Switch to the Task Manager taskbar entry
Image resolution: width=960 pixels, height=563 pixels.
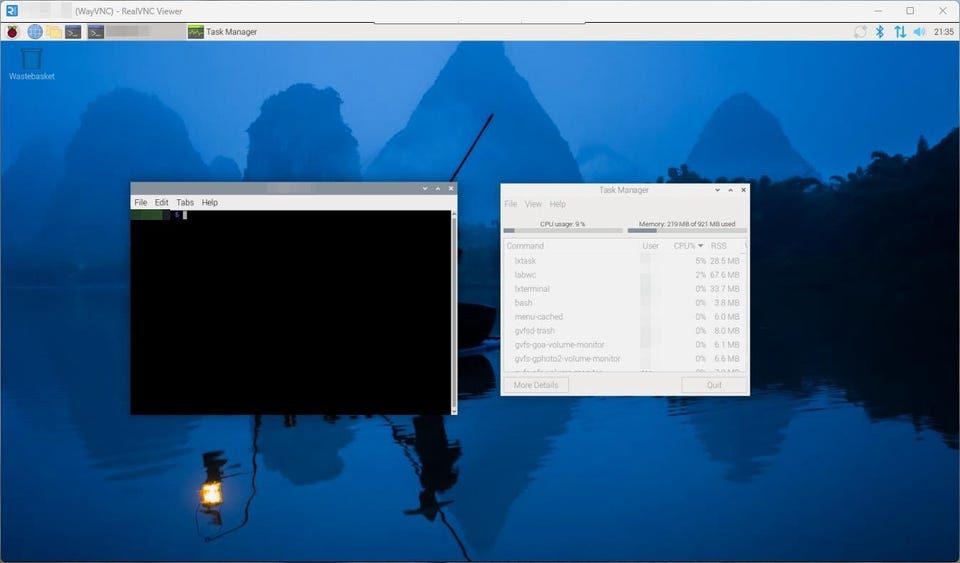[x=222, y=32]
